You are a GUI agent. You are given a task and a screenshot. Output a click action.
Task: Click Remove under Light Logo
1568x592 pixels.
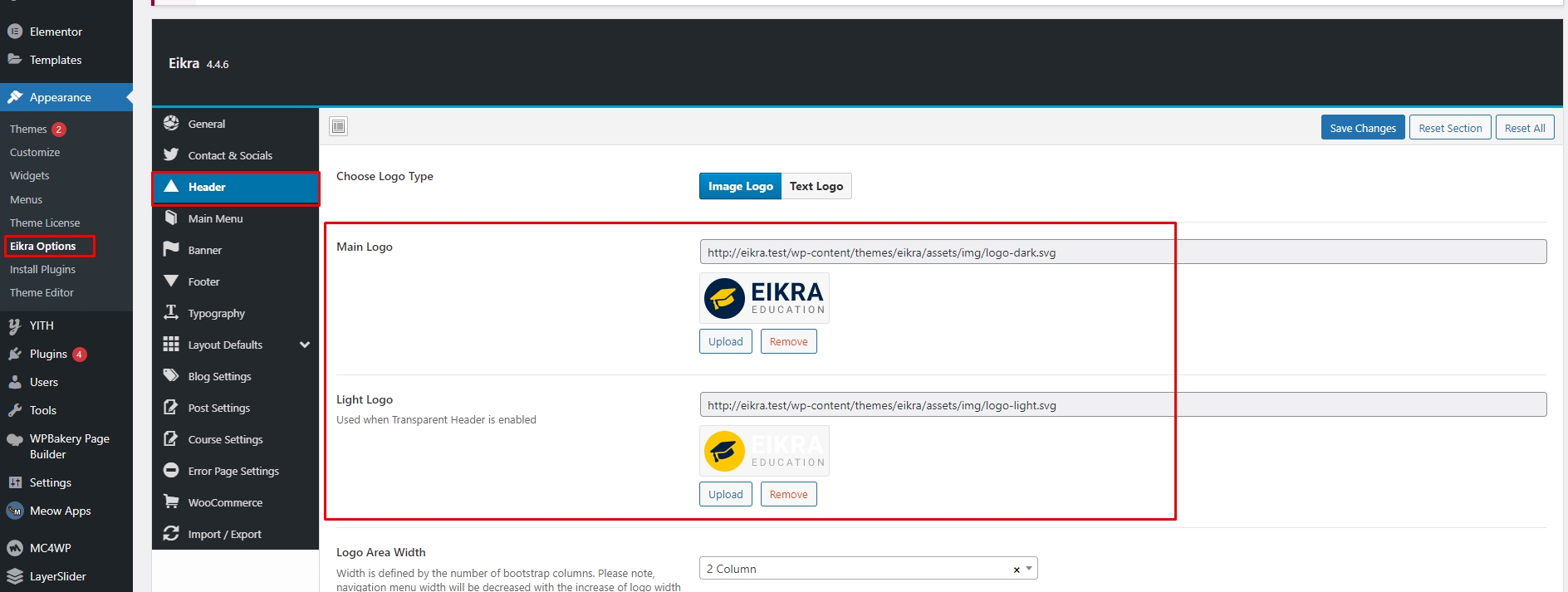(788, 494)
